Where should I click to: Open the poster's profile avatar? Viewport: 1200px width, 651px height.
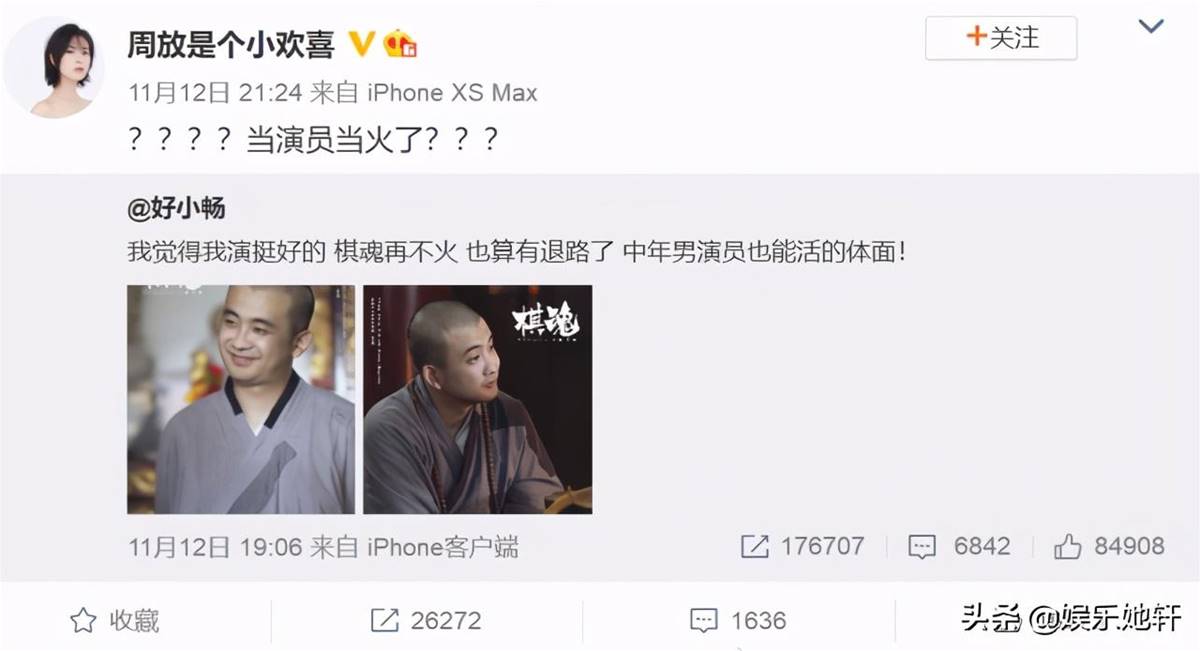click(x=52, y=68)
